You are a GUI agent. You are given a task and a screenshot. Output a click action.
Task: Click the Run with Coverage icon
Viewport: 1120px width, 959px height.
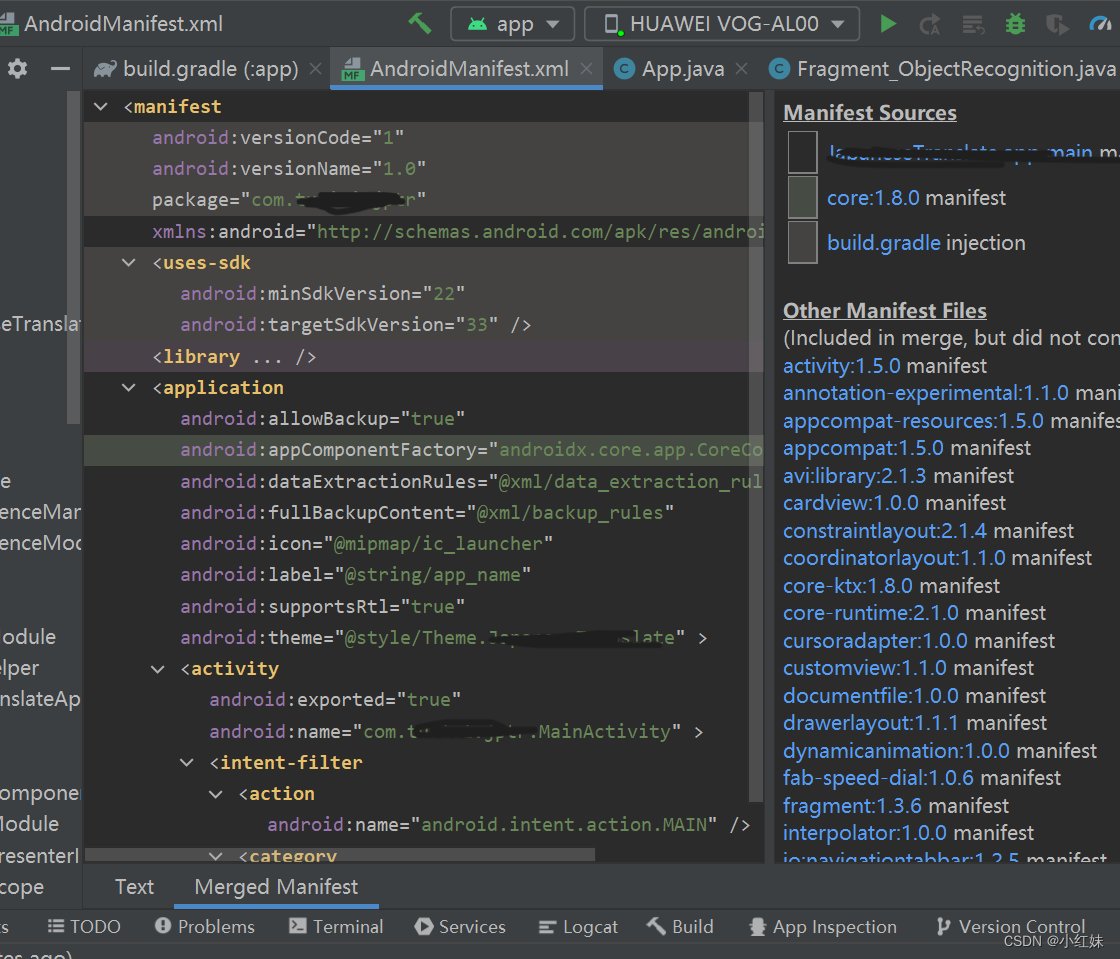coord(1057,24)
